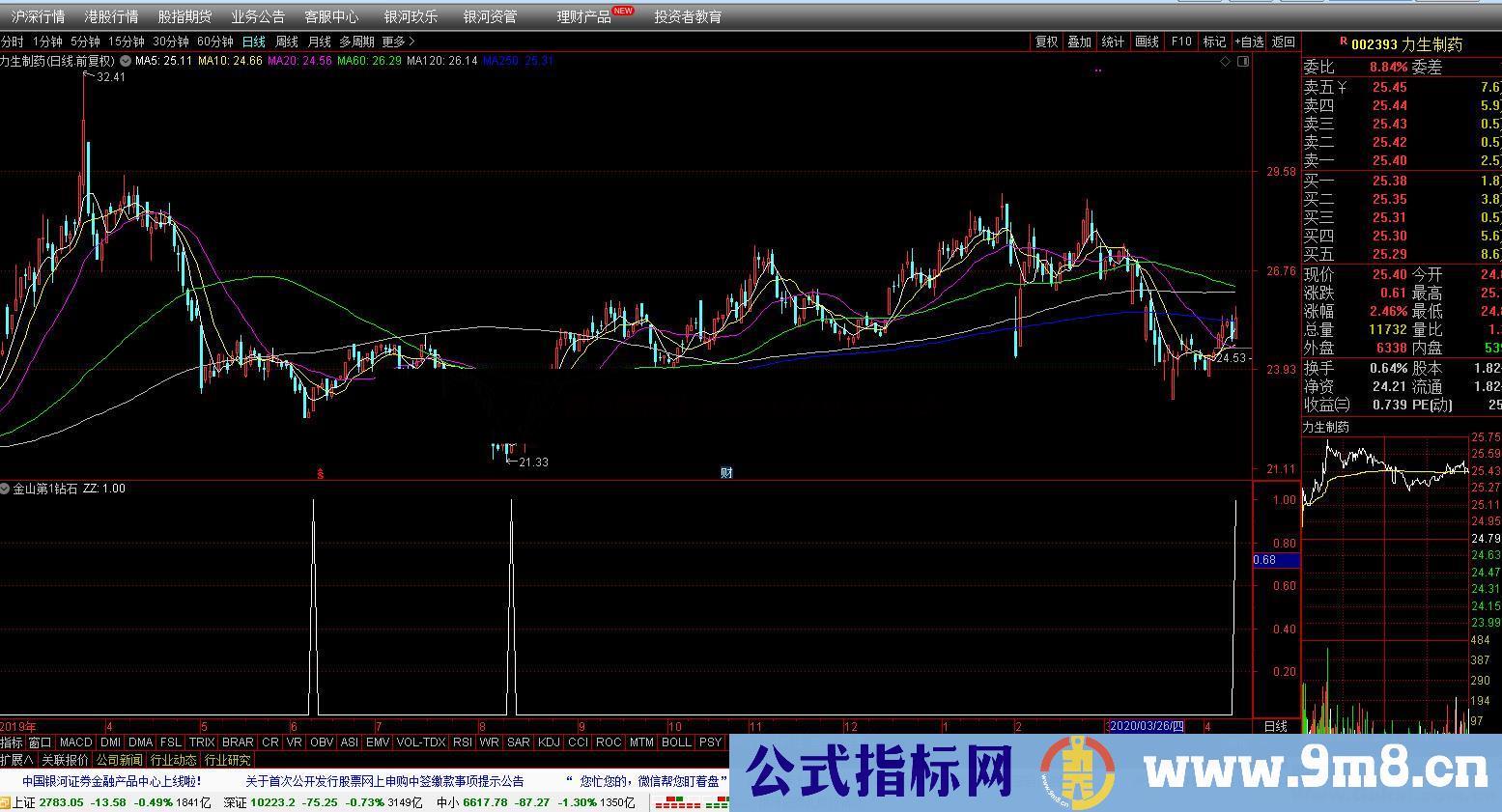Image resolution: width=1502 pixels, height=812 pixels.
Task: Switch indicator to TRIX
Action: 202,742
